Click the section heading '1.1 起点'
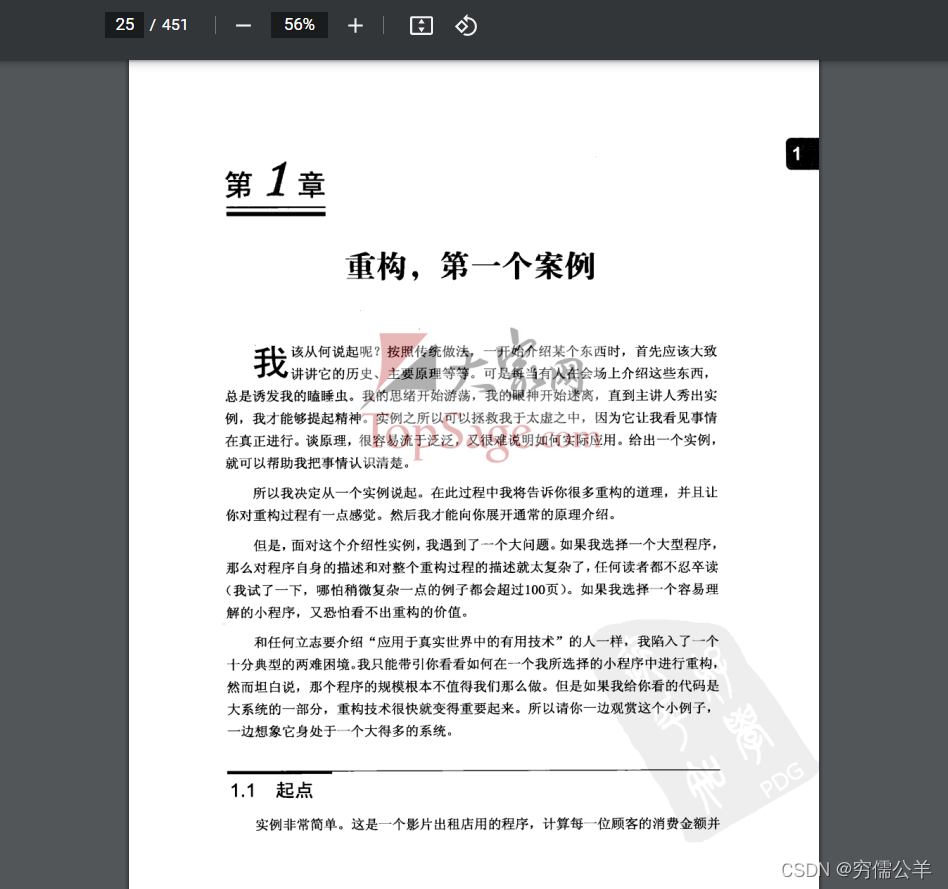 [x=271, y=790]
